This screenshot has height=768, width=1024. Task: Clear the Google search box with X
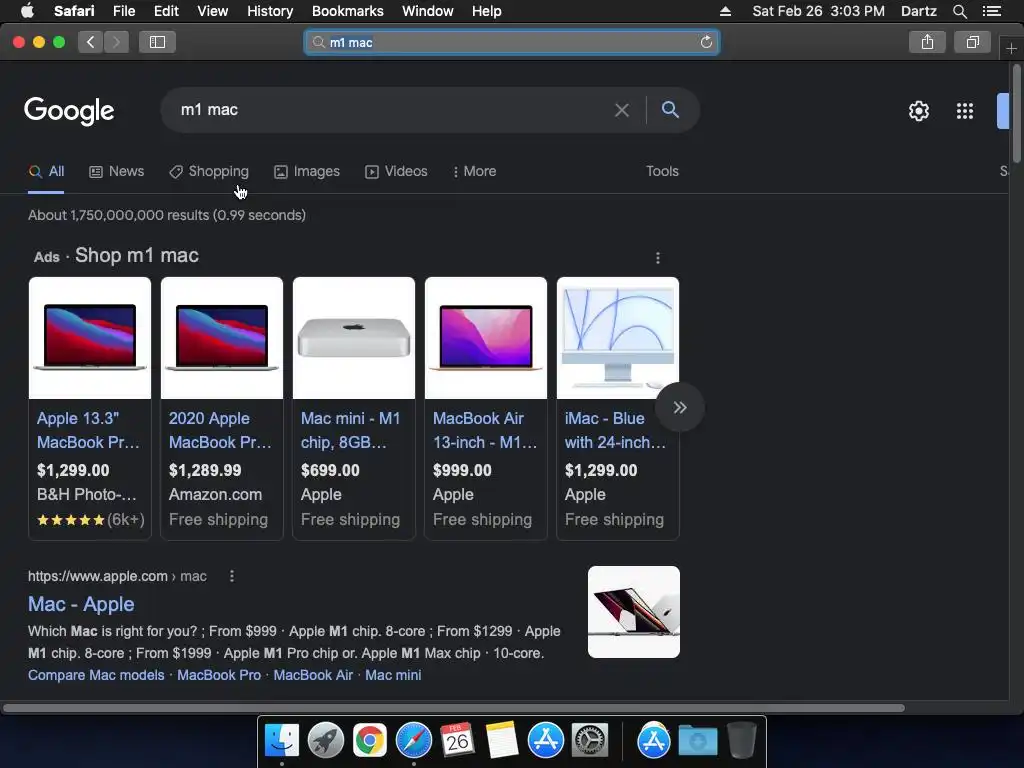[x=622, y=110]
